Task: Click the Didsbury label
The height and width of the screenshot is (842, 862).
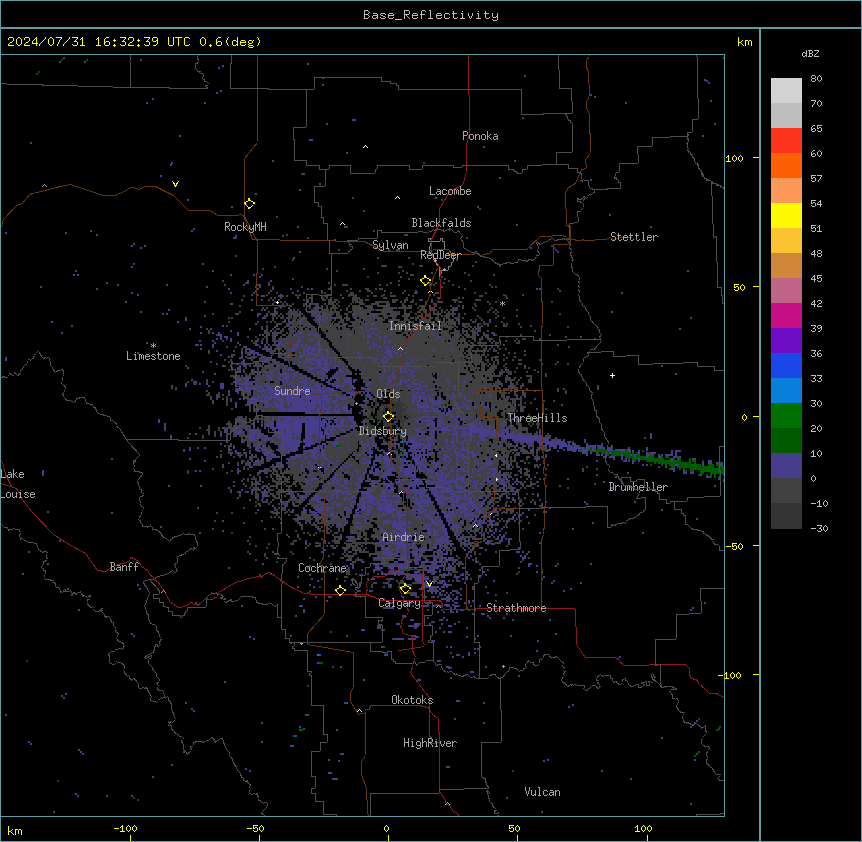Action: coord(383,431)
